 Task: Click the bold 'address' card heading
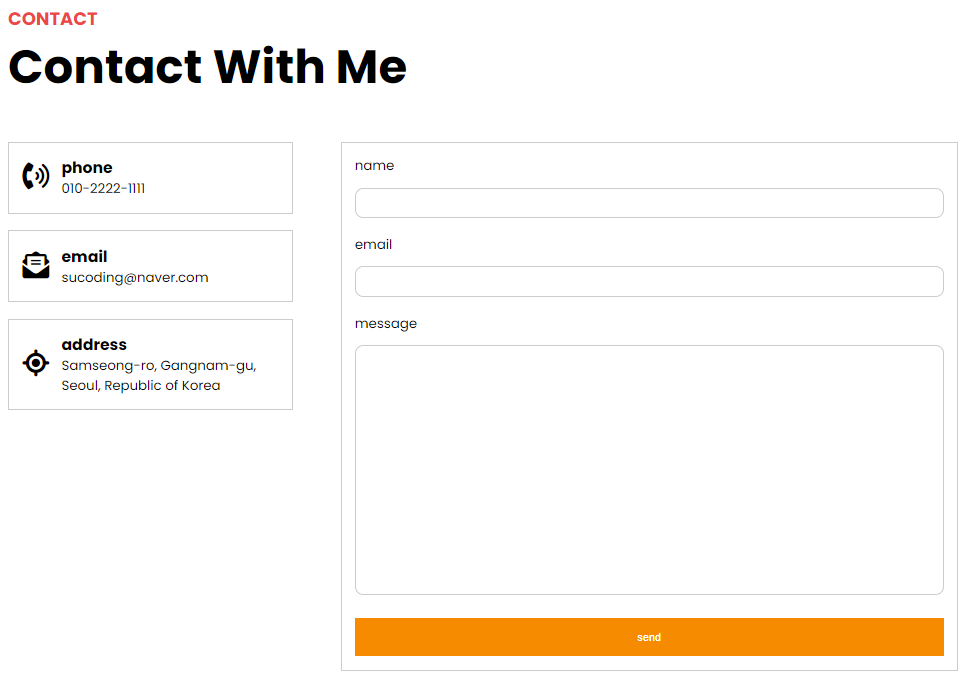(94, 345)
